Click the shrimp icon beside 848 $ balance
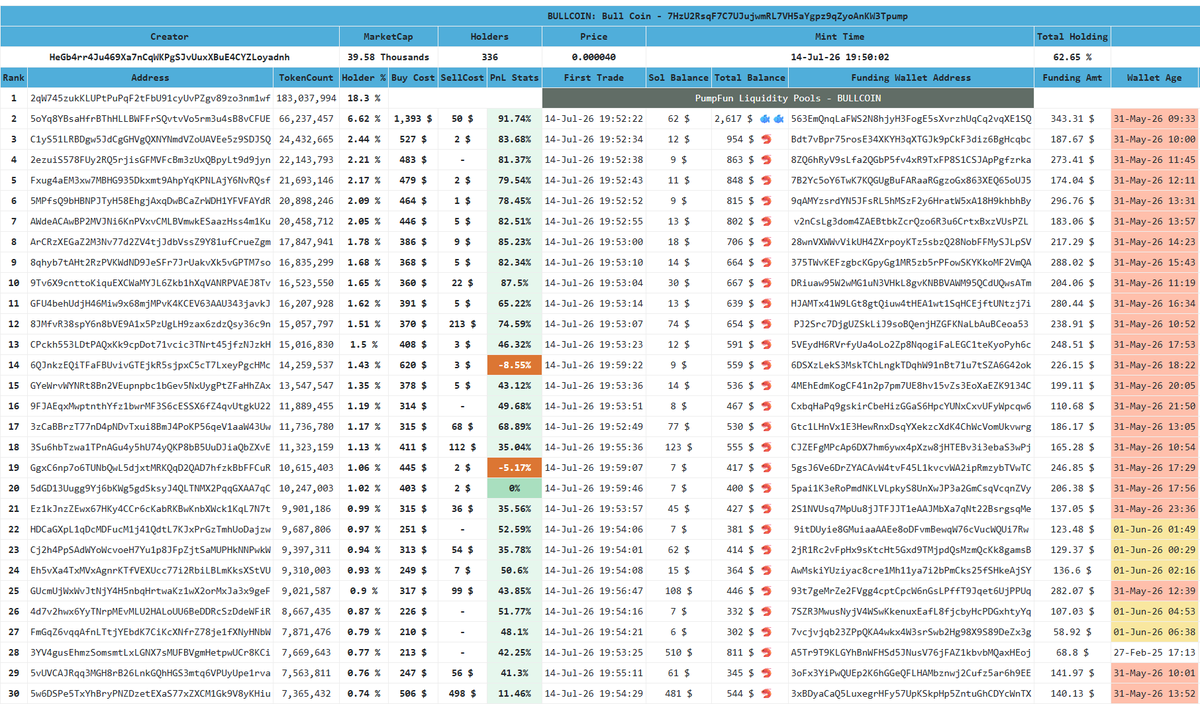The width and height of the screenshot is (1200, 704). pyautogui.click(x=766, y=180)
